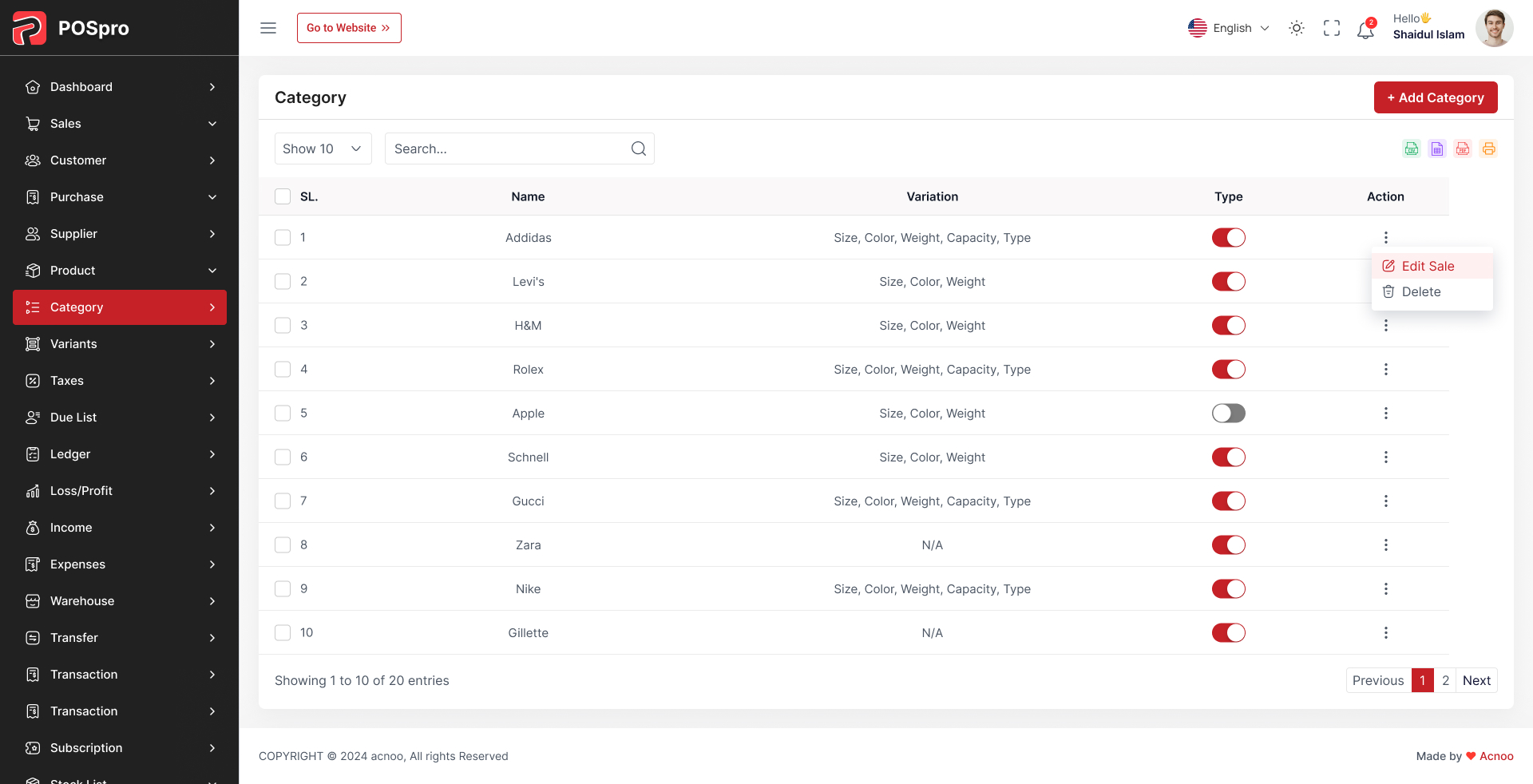The image size is (1533, 784).
Task: Enable the Apple type toggle
Action: pos(1228,414)
